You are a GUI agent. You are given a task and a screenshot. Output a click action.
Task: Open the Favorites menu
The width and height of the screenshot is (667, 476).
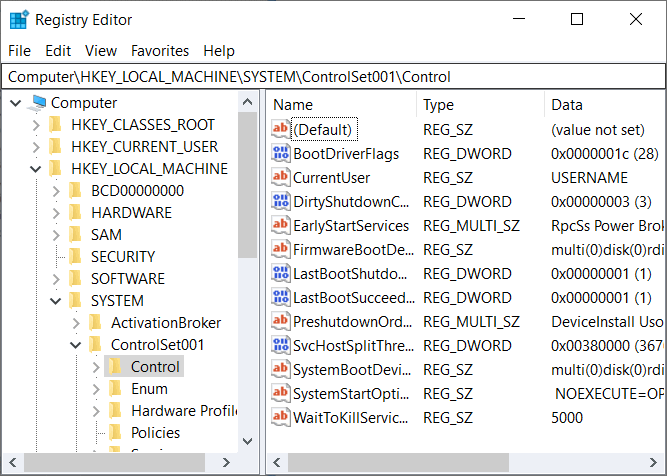(x=160, y=51)
